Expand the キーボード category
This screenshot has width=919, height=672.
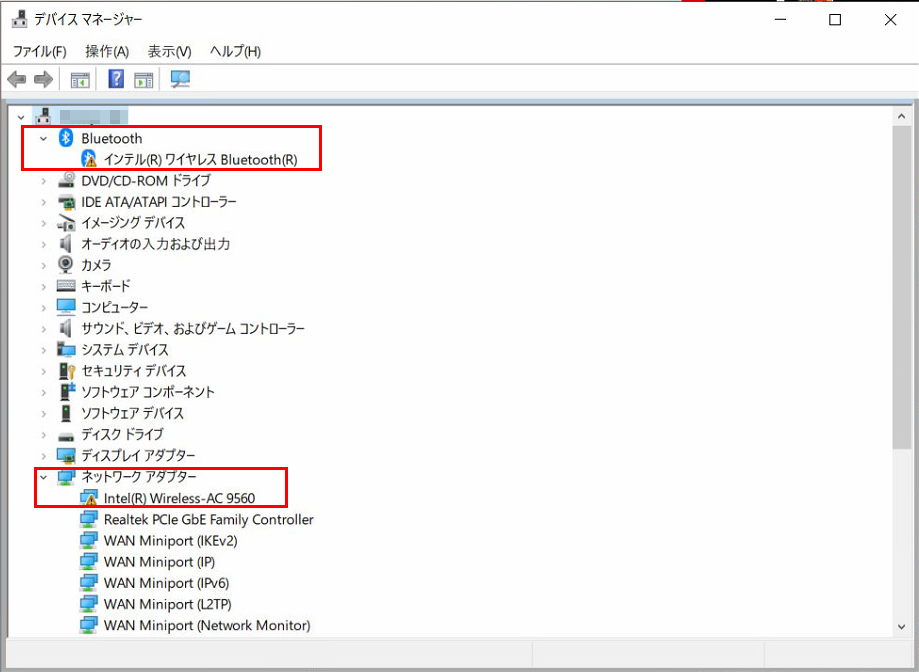point(43,286)
